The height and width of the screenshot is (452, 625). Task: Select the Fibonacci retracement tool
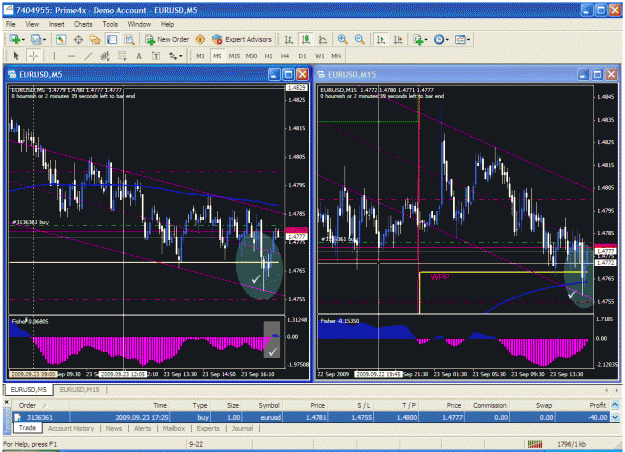pyautogui.click(x=122, y=56)
